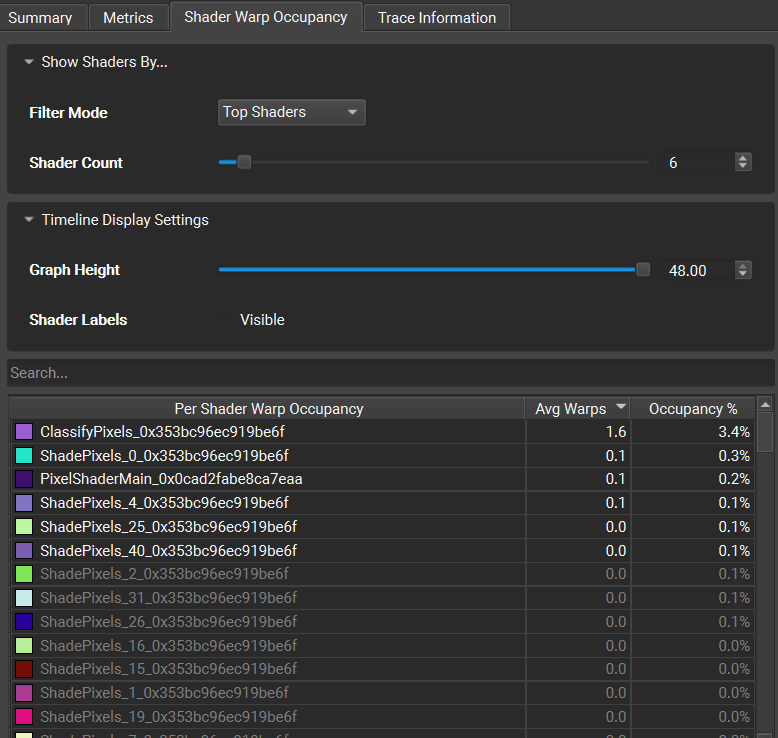Increase the Shader Count value with stepper
Screen dimensions: 778x738
[743, 158]
